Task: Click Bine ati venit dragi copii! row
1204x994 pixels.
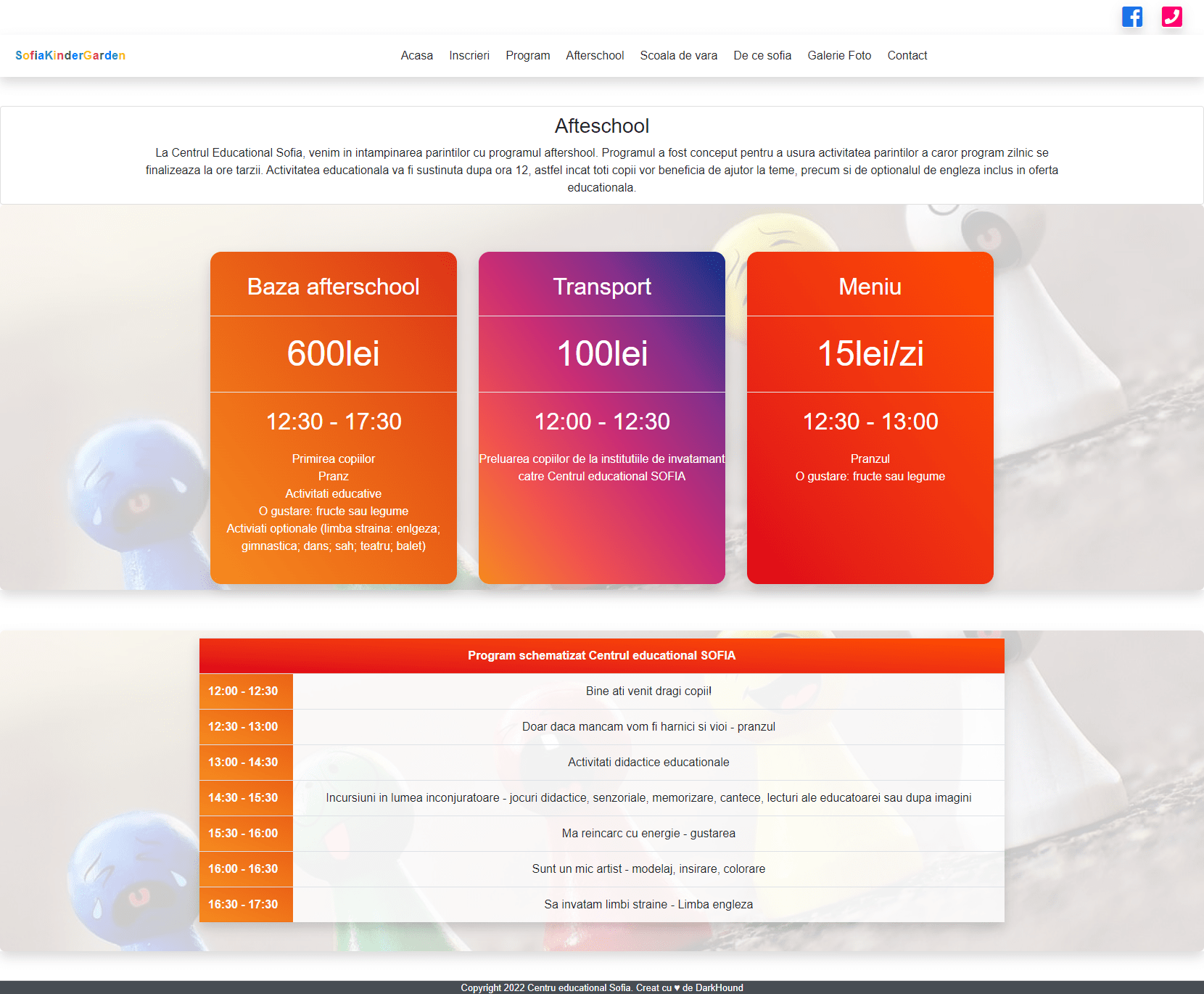Action: 648,691
